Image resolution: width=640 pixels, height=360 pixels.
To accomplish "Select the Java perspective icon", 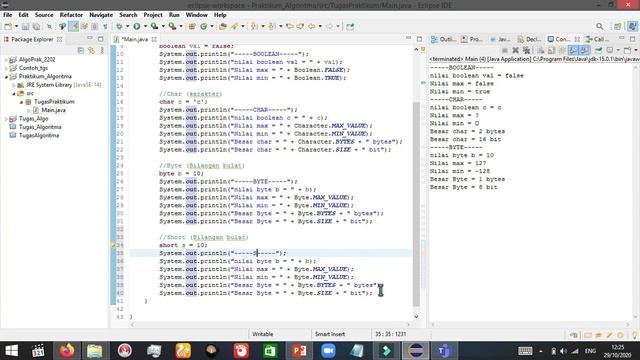I will (632, 27).
